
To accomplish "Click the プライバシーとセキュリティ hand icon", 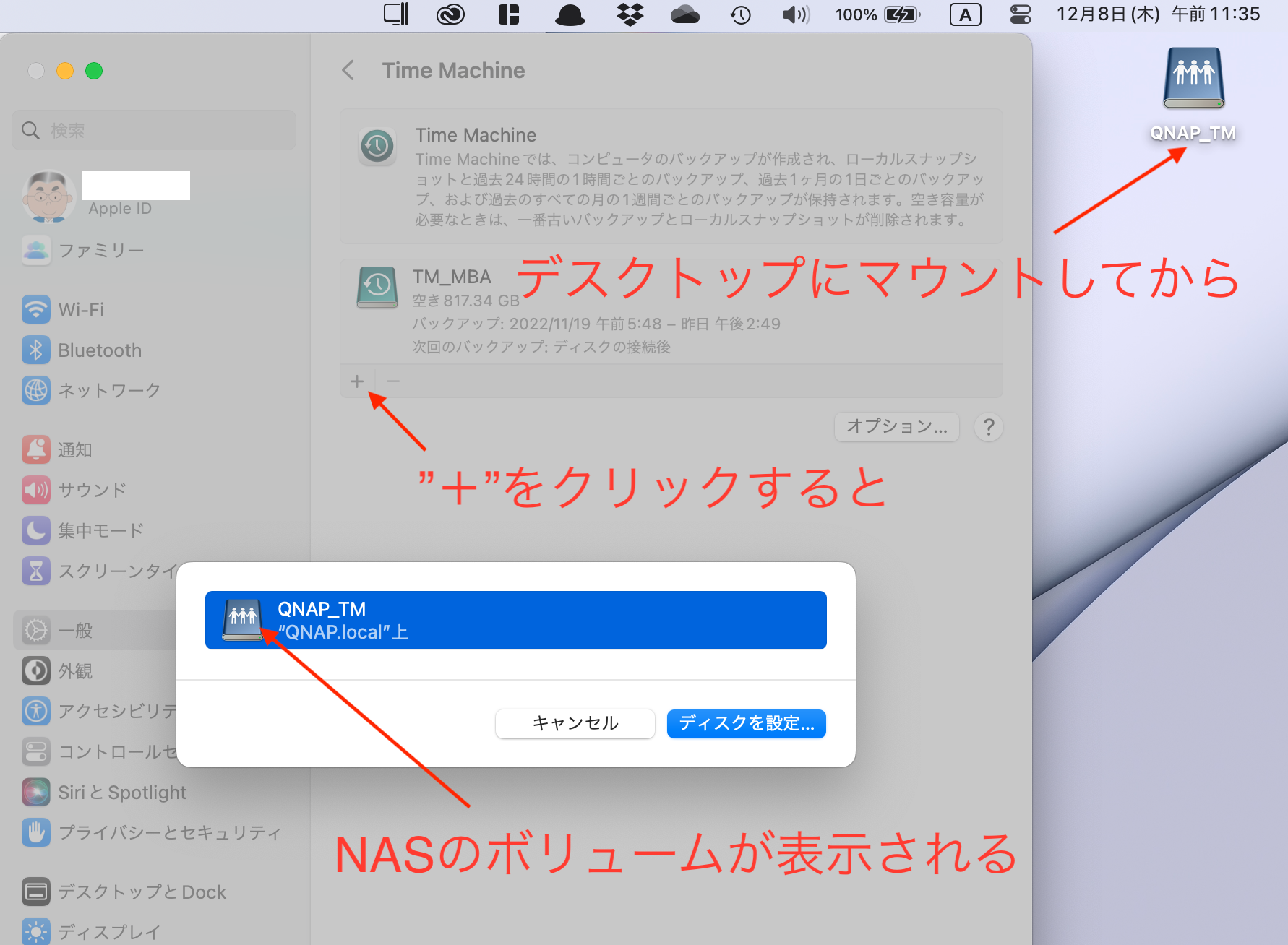I will (36, 833).
